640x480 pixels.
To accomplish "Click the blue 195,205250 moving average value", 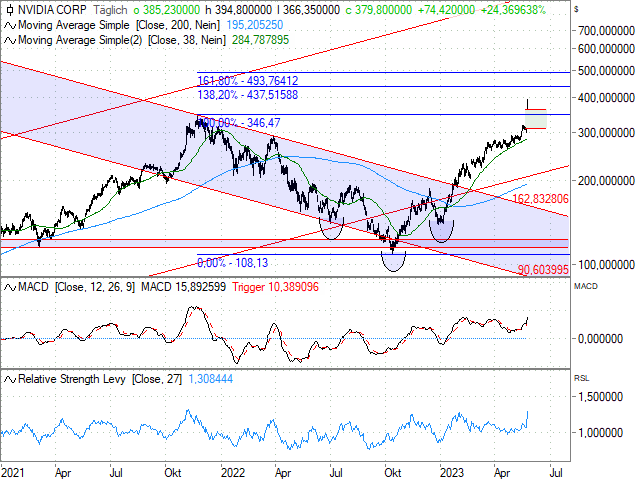I will coord(255,25).
